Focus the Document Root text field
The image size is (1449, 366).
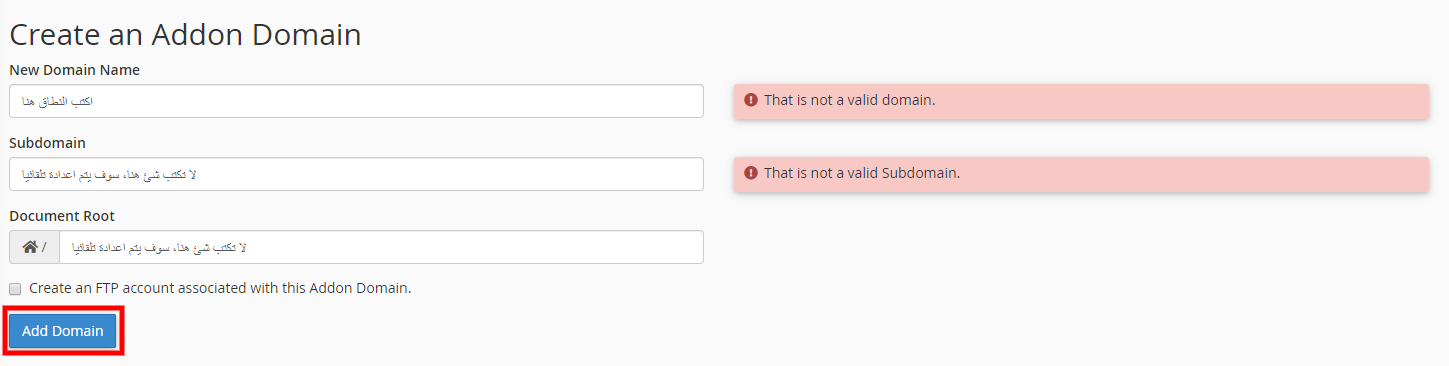pos(381,247)
